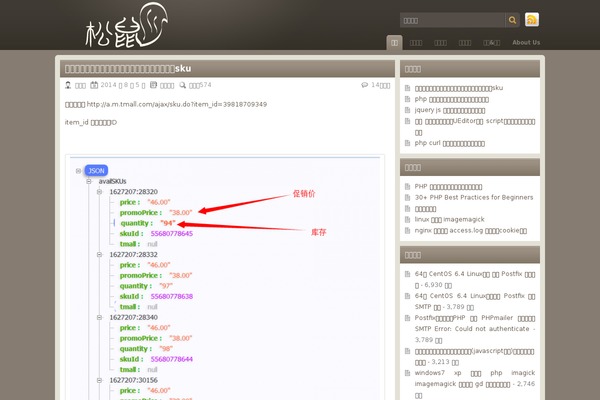Click document icon beside PHPmailer link
The width and height of the screenshot is (600, 400).
(x=408, y=318)
